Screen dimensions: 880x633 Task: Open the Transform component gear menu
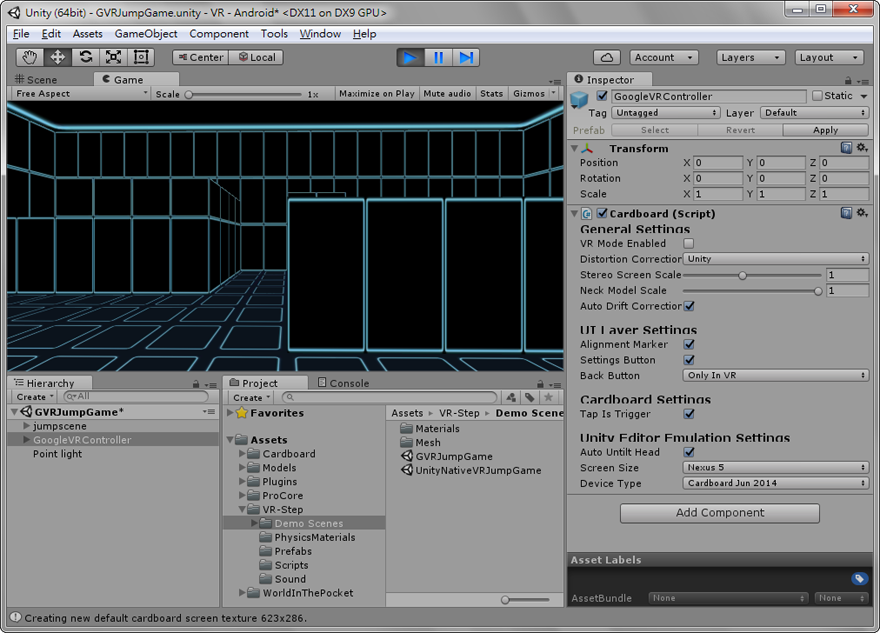point(862,148)
